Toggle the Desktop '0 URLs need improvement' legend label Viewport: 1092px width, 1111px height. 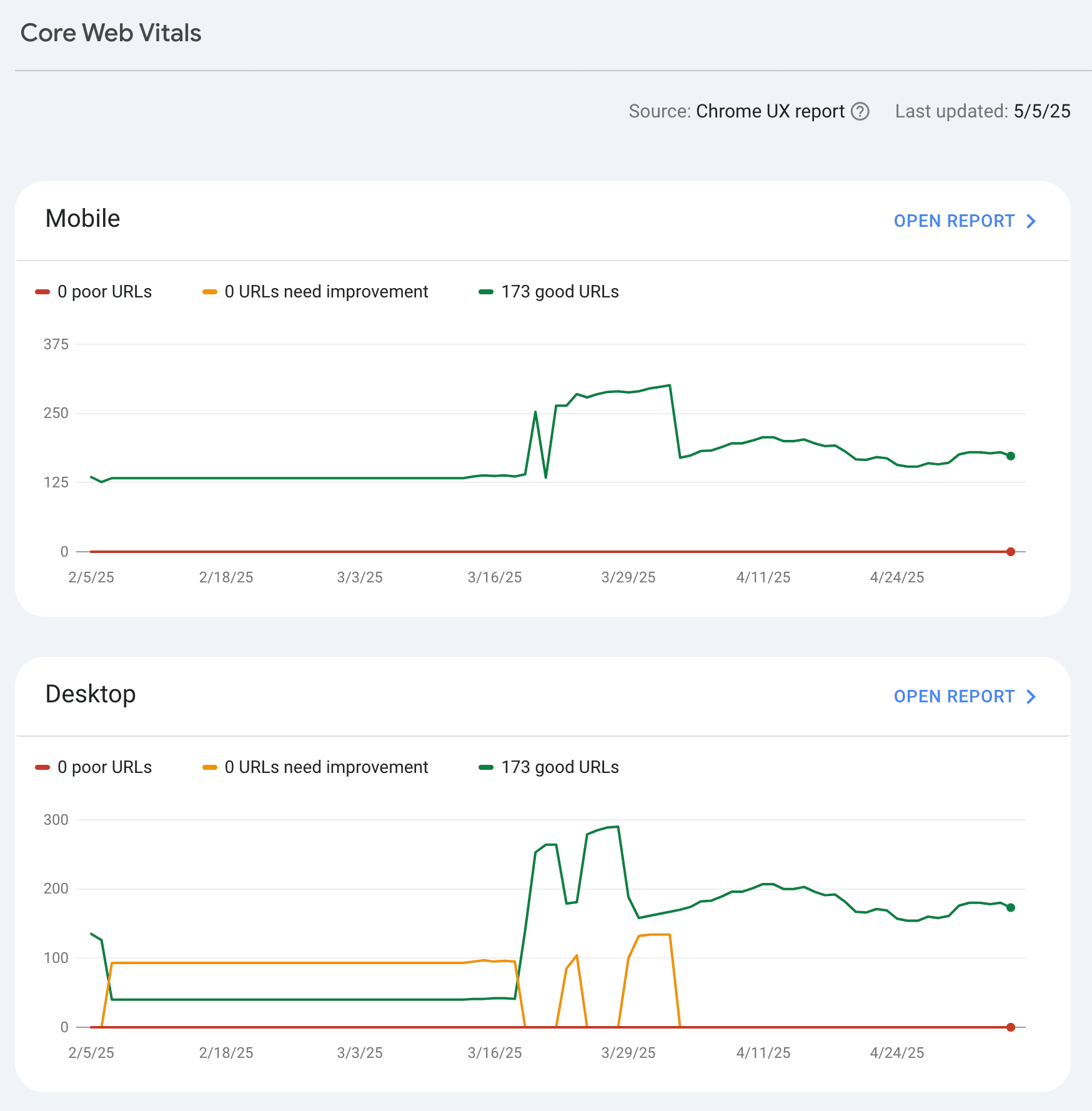click(x=326, y=767)
